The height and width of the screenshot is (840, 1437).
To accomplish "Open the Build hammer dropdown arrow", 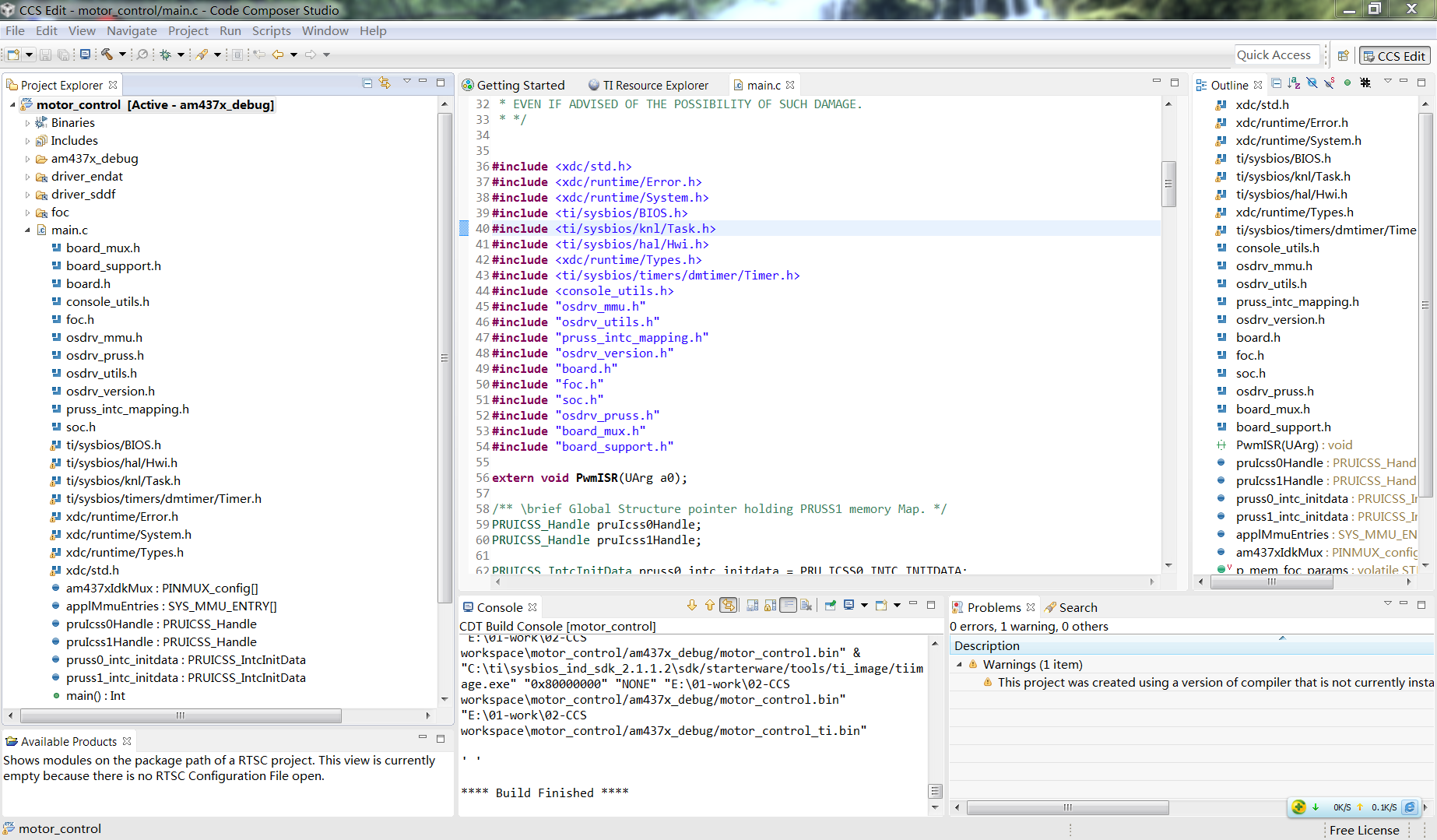I will tap(122, 54).
